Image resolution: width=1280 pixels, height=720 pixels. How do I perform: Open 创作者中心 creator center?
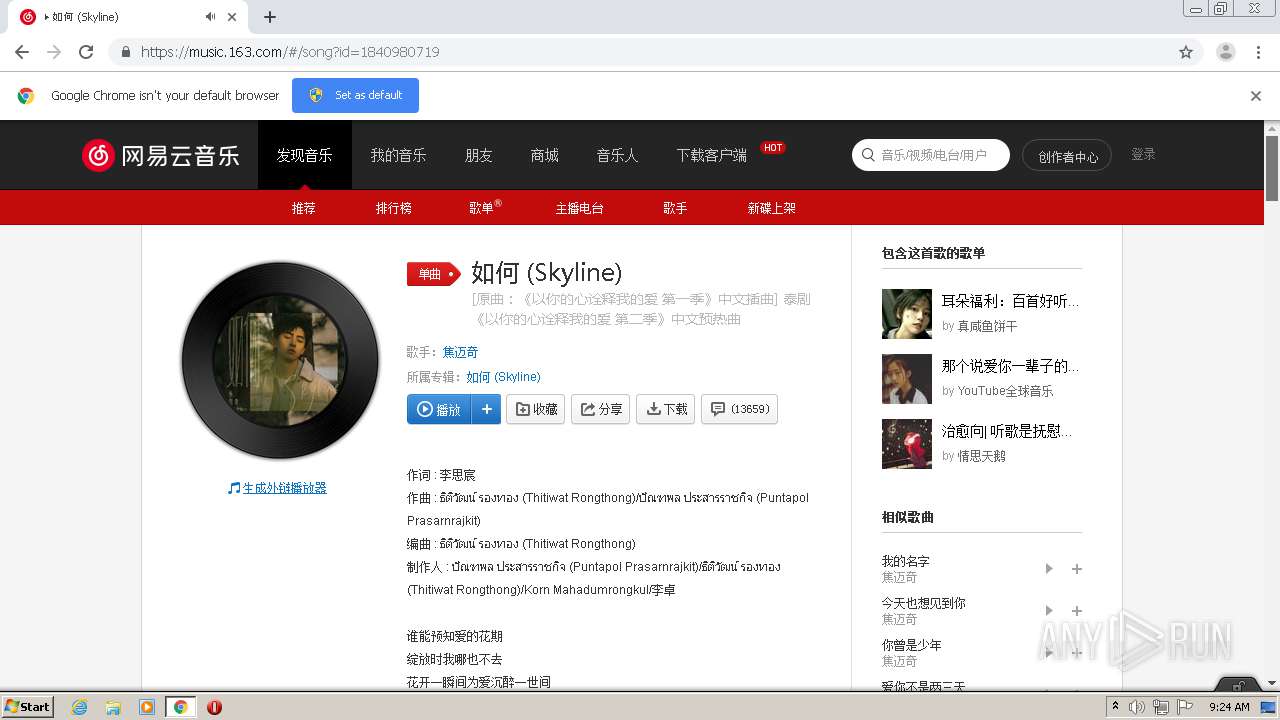tap(1067, 155)
